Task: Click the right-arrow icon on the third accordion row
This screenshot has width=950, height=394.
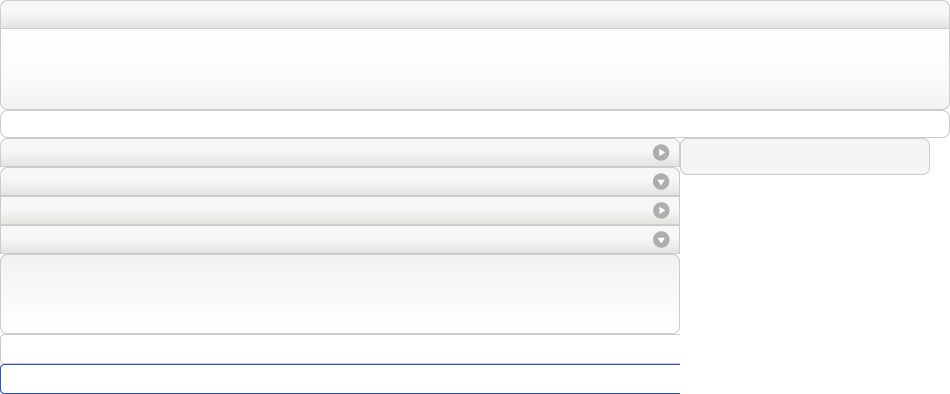Action: (x=661, y=210)
